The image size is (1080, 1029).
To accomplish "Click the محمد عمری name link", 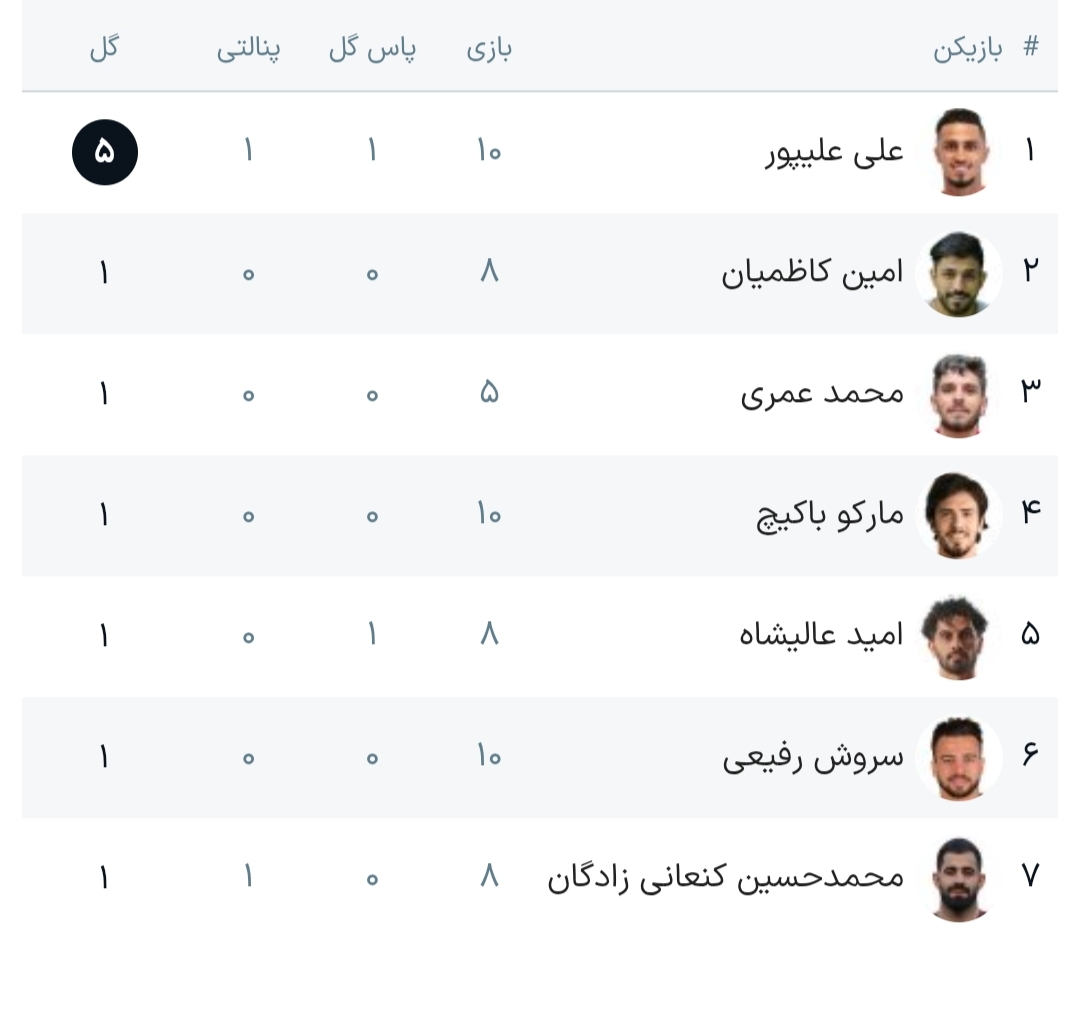I will tap(822, 394).
